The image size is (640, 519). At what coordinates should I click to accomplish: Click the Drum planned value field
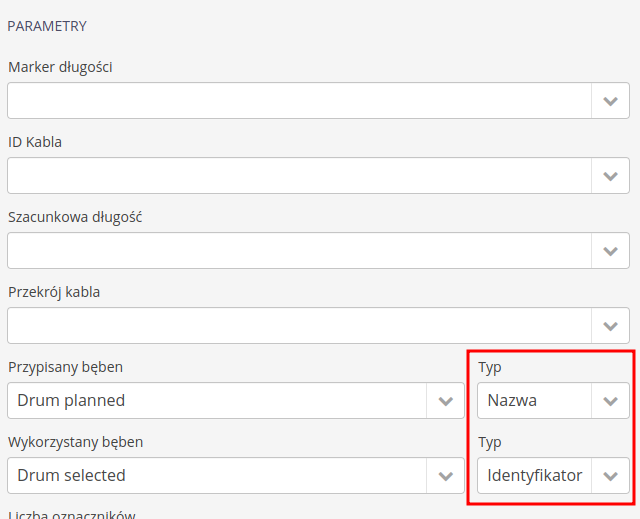point(217,401)
